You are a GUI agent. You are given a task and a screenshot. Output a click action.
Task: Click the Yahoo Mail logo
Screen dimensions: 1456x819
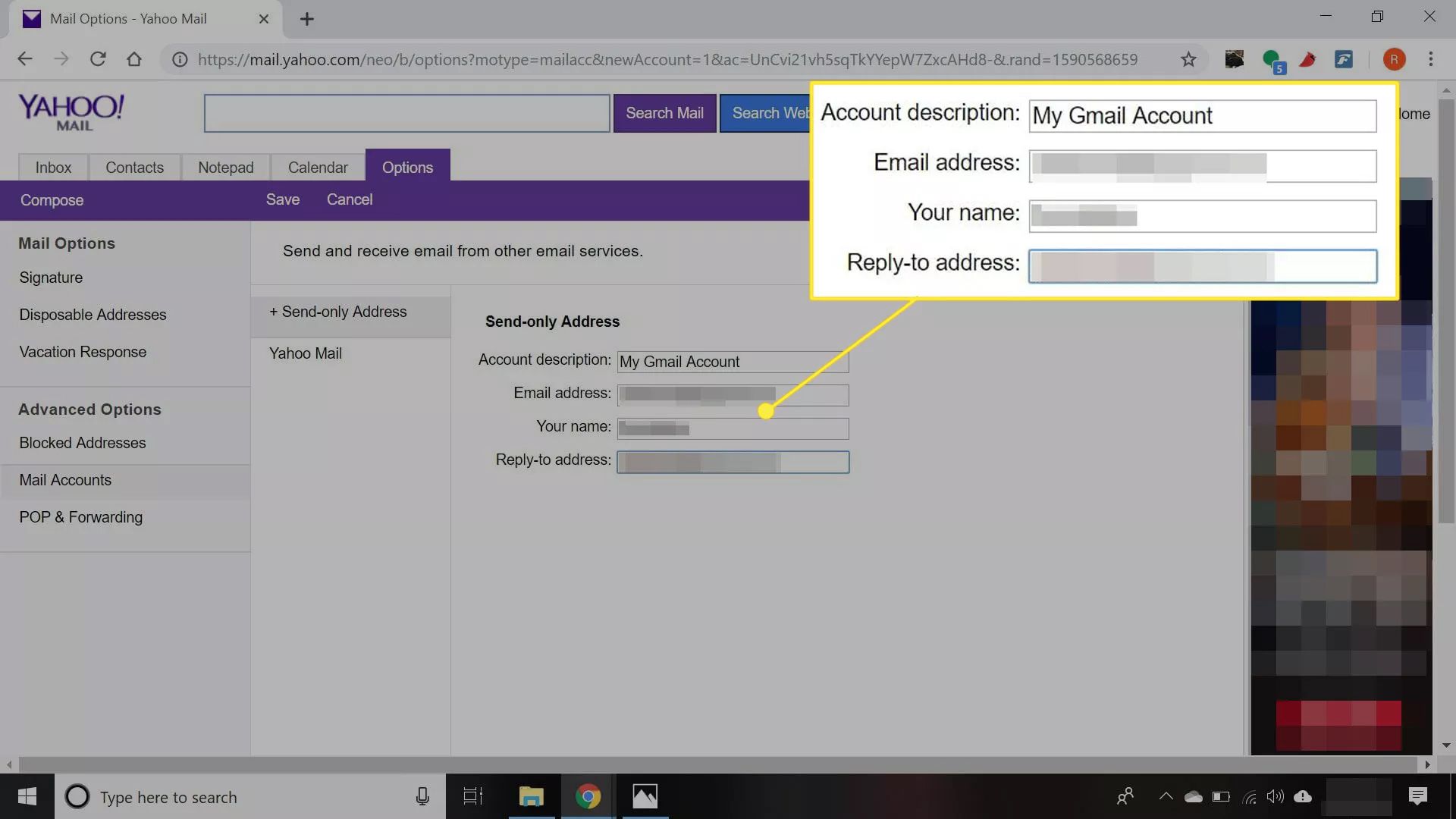click(x=71, y=113)
